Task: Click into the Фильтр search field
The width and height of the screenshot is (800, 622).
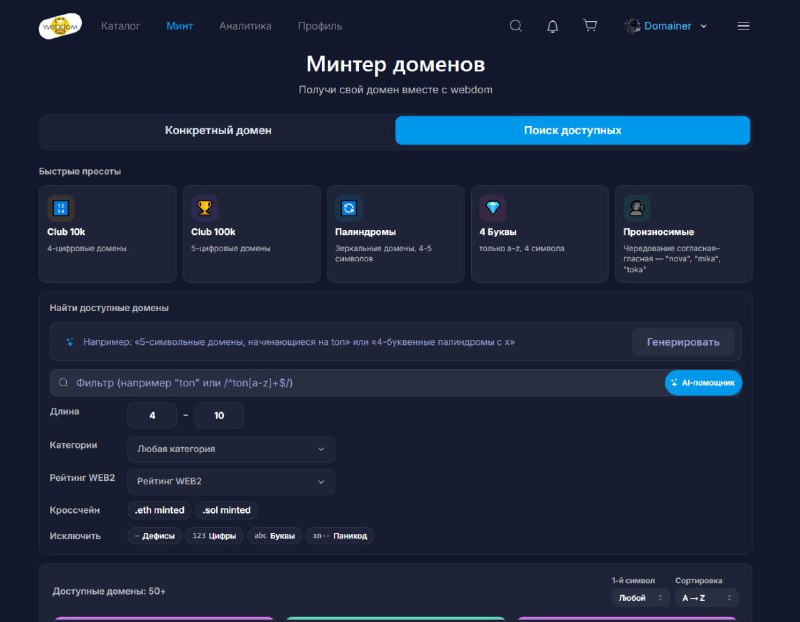Action: pos(357,383)
